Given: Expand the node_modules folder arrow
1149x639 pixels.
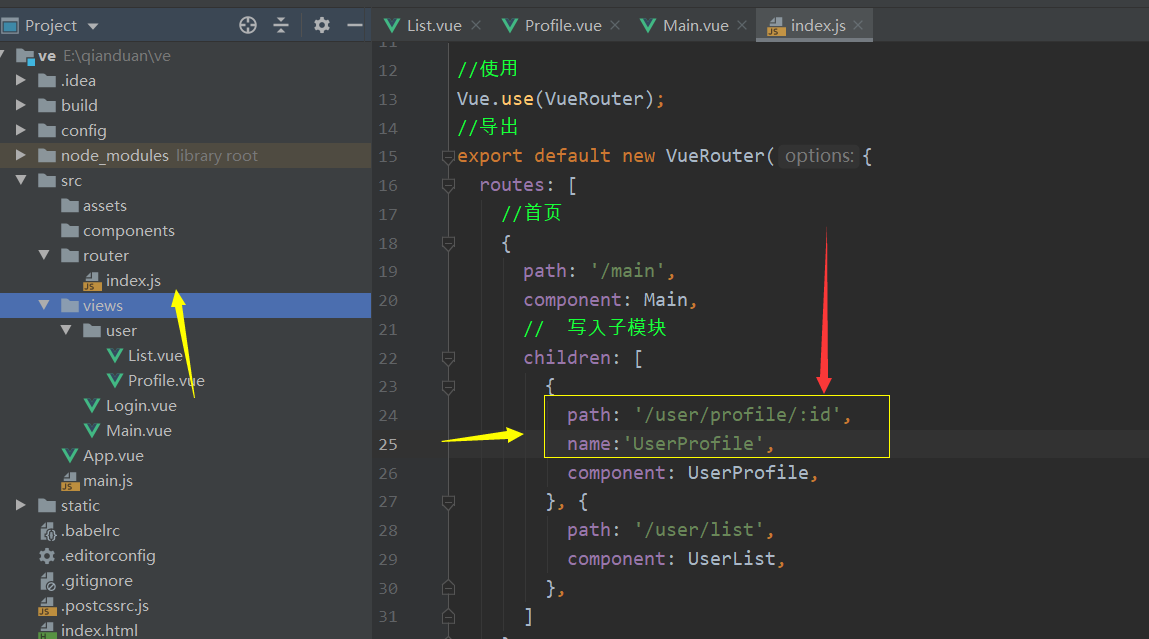Looking at the screenshot, I should tap(21, 155).
